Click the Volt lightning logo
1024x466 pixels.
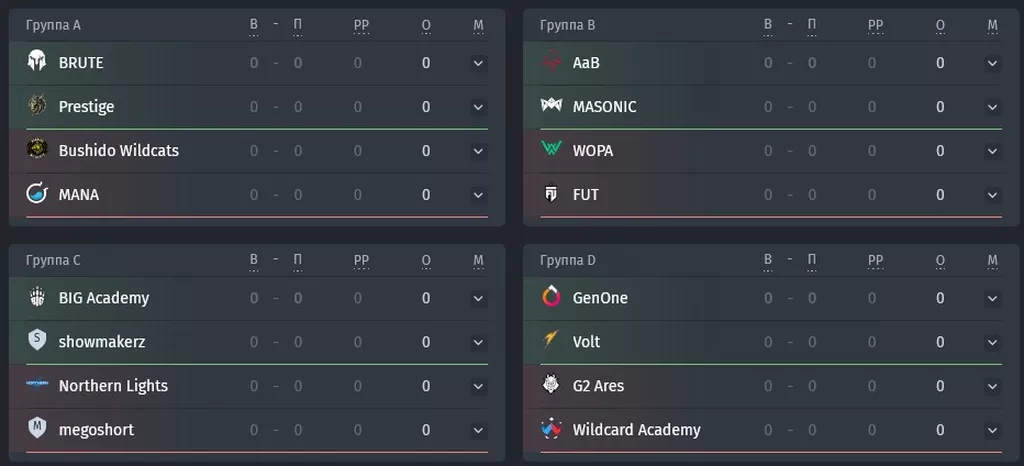pos(551,340)
